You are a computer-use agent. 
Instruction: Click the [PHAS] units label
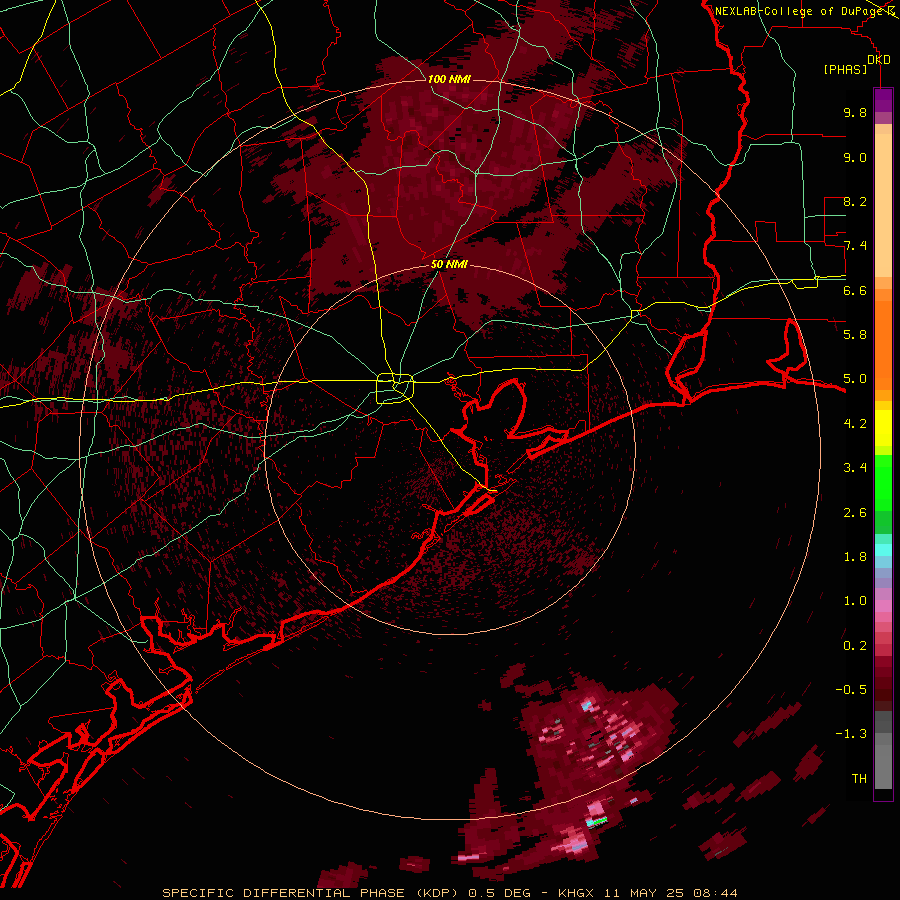point(845,70)
